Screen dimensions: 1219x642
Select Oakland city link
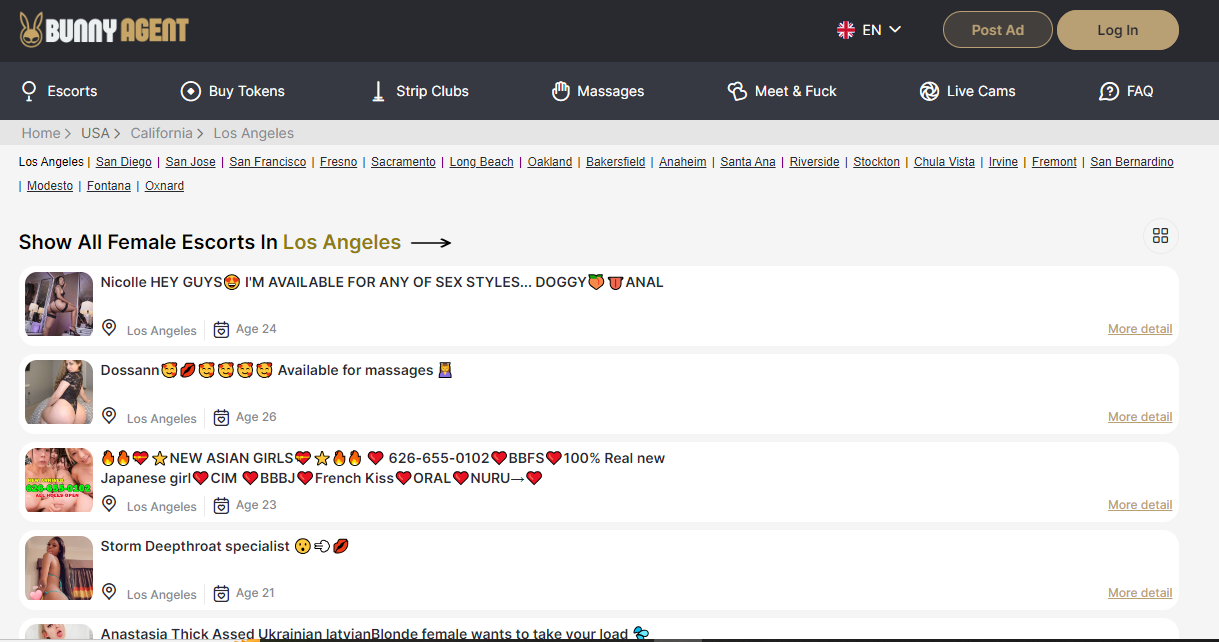(x=550, y=162)
